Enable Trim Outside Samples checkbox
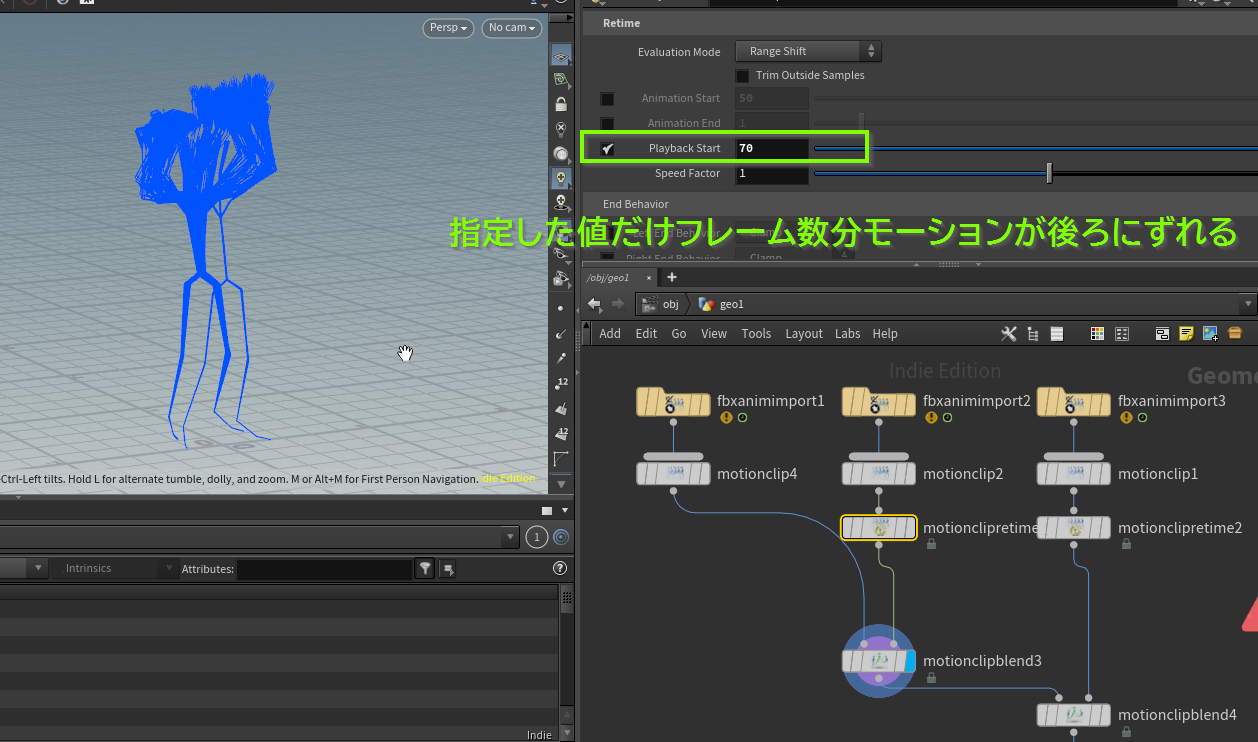This screenshot has width=1258, height=742. coord(743,75)
